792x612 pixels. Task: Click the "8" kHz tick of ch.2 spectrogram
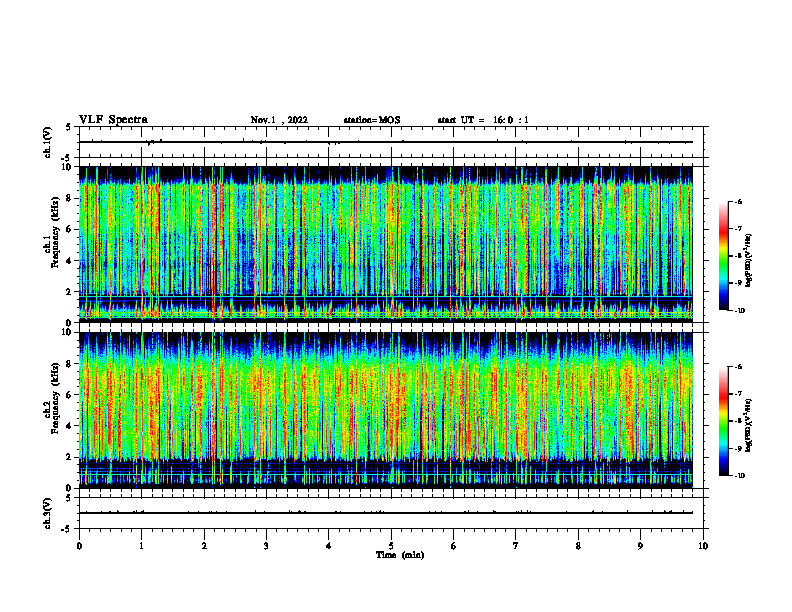(70, 364)
